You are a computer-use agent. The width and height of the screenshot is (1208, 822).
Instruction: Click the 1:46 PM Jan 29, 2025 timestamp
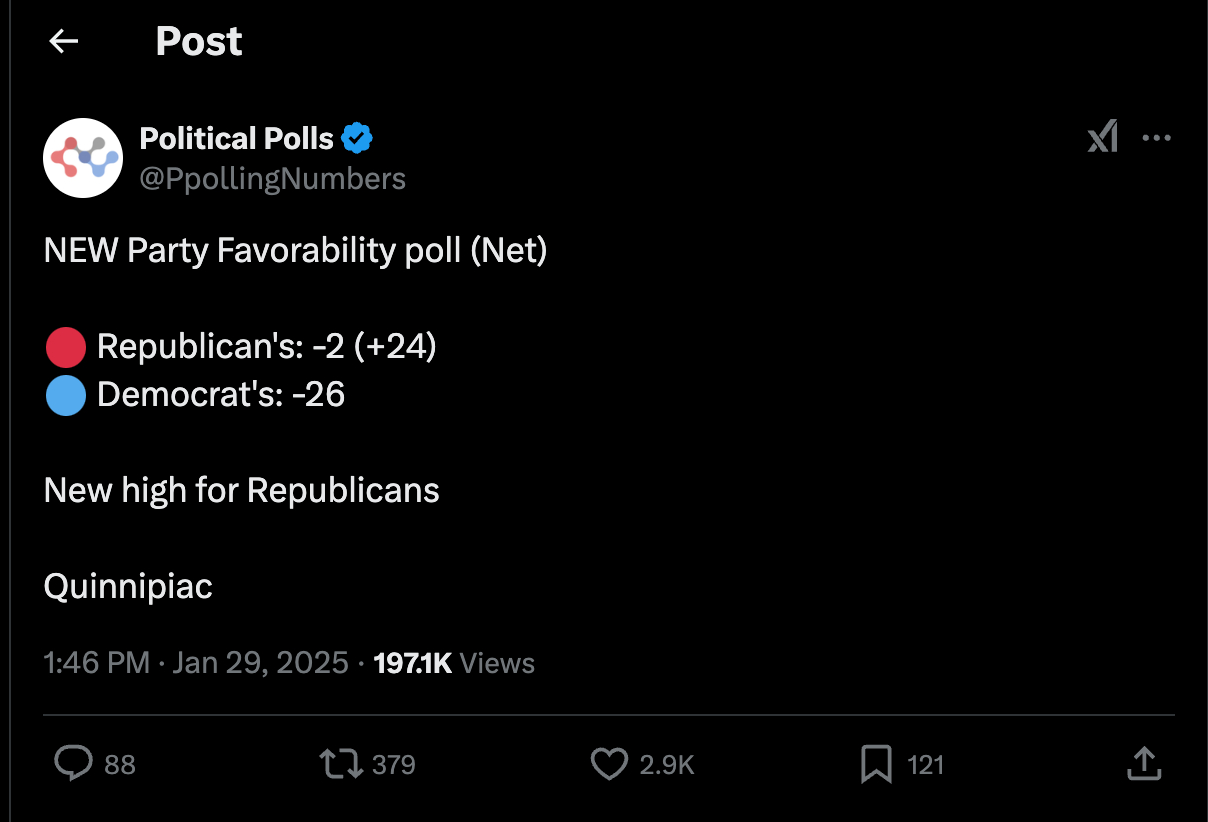(x=196, y=663)
